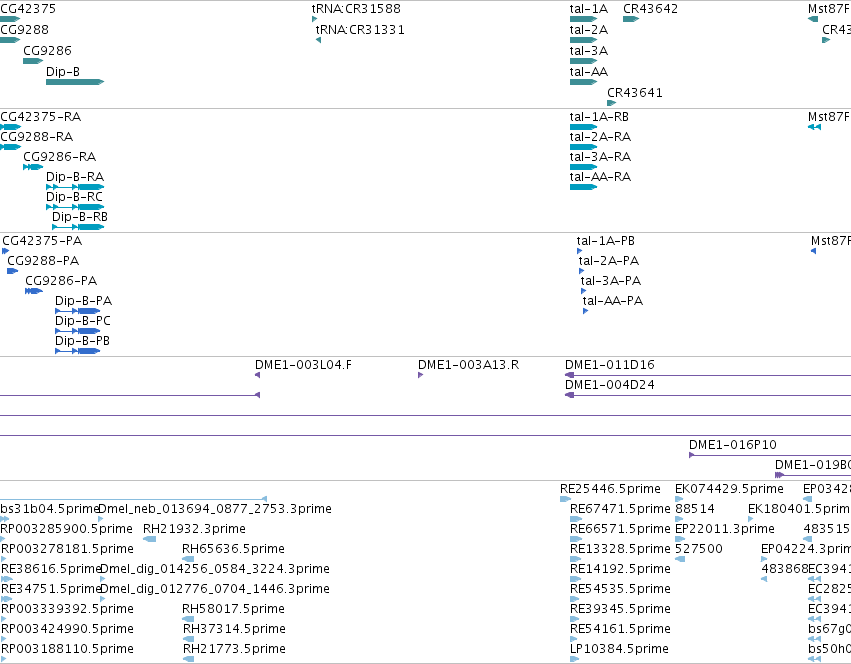Select the tal-2A-RA transcript label
This screenshot has width=851, height=664.
(x=600, y=137)
